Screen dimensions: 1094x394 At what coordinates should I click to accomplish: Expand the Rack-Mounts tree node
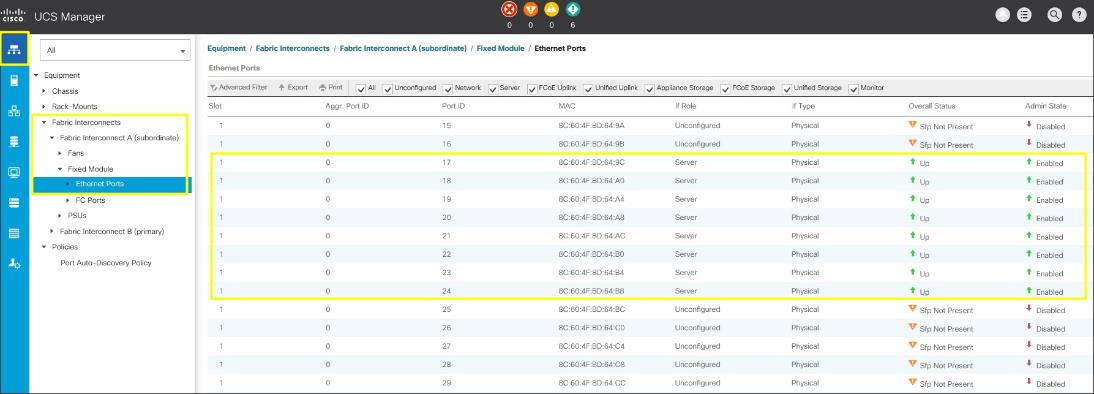[x=44, y=107]
